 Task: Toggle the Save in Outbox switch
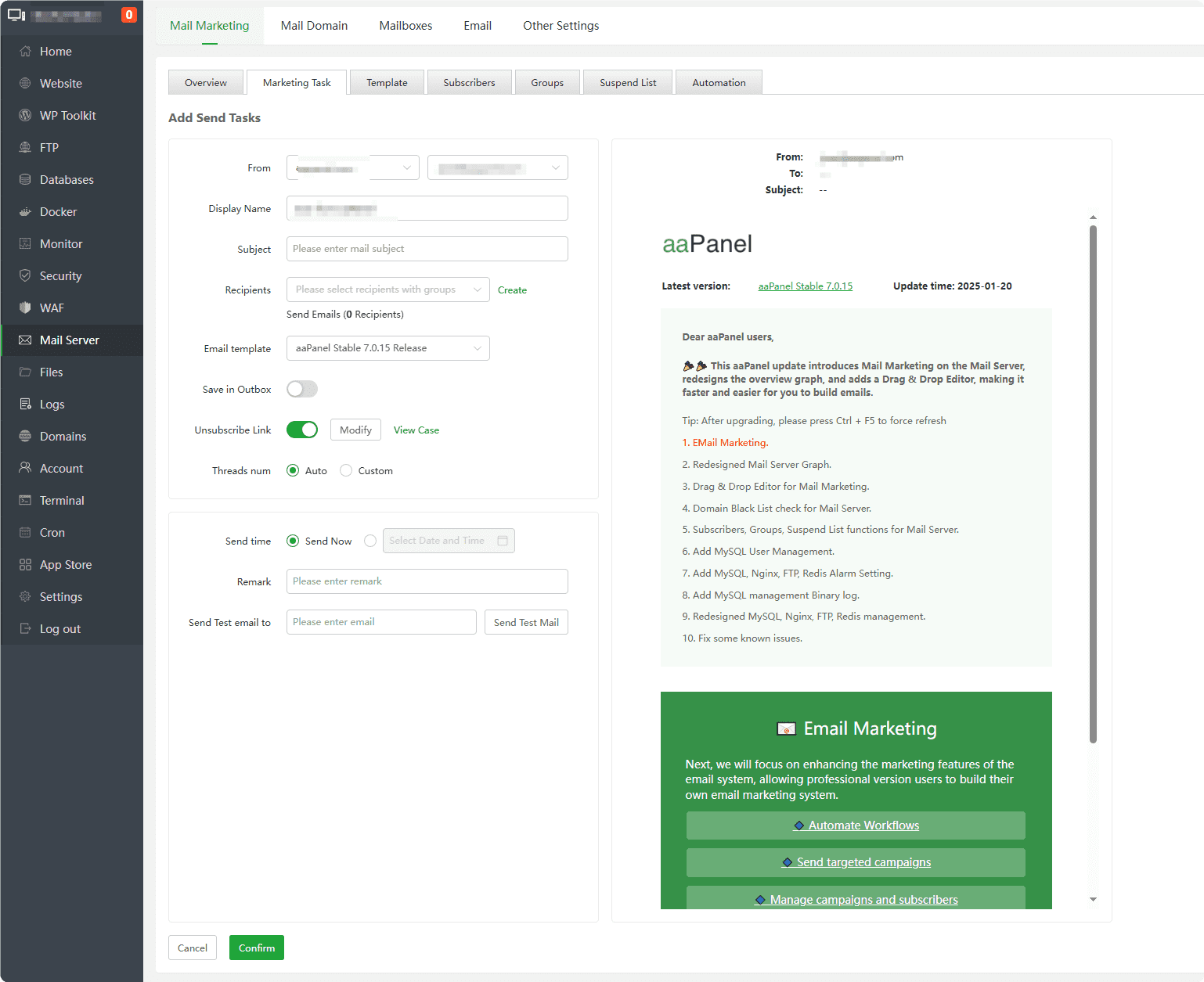pyautogui.click(x=302, y=389)
